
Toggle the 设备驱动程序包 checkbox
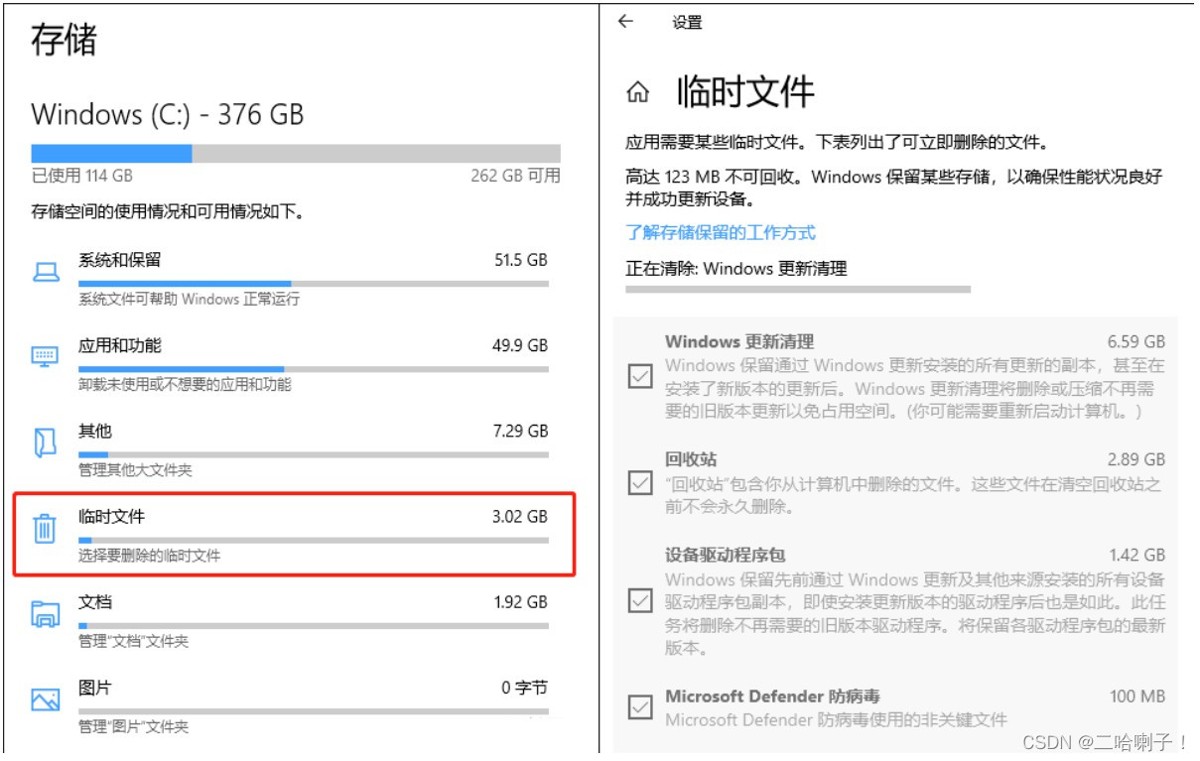(x=640, y=600)
